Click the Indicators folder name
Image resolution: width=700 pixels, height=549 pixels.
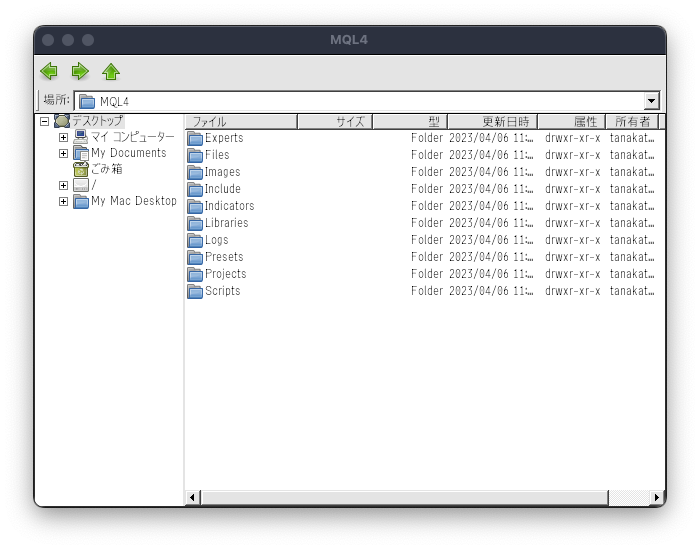click(229, 206)
